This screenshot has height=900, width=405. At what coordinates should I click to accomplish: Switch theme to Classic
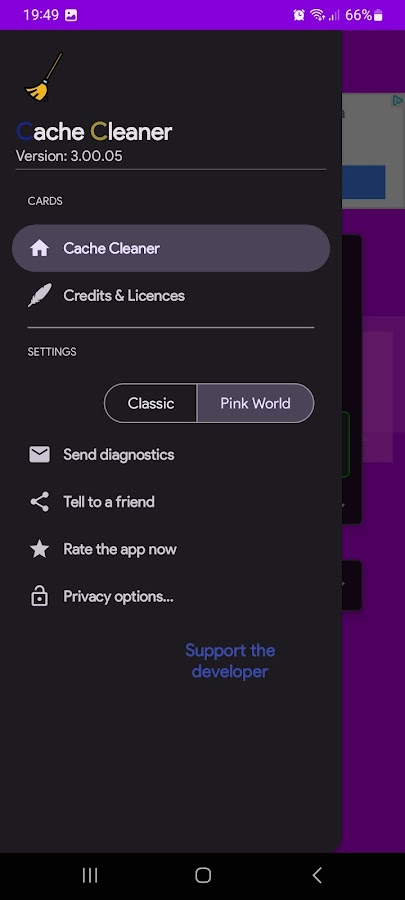151,403
